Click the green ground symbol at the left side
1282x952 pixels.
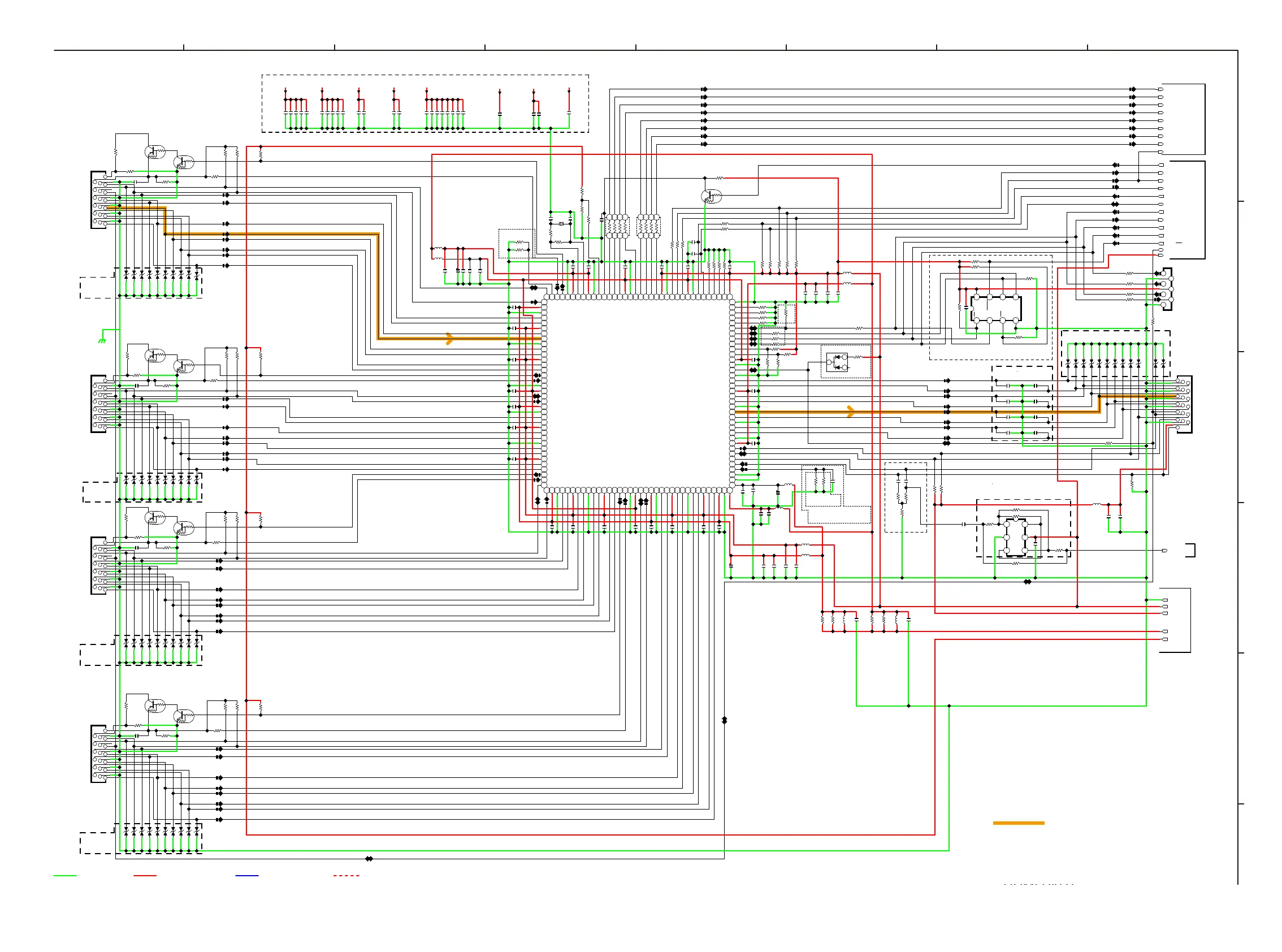[102, 340]
